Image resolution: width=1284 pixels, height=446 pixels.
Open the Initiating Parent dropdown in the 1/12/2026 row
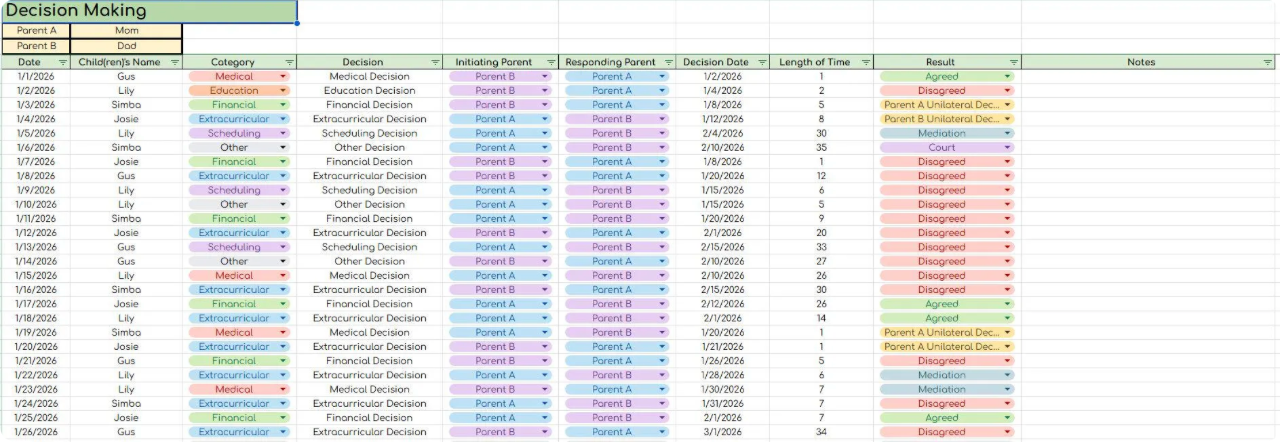click(x=545, y=233)
